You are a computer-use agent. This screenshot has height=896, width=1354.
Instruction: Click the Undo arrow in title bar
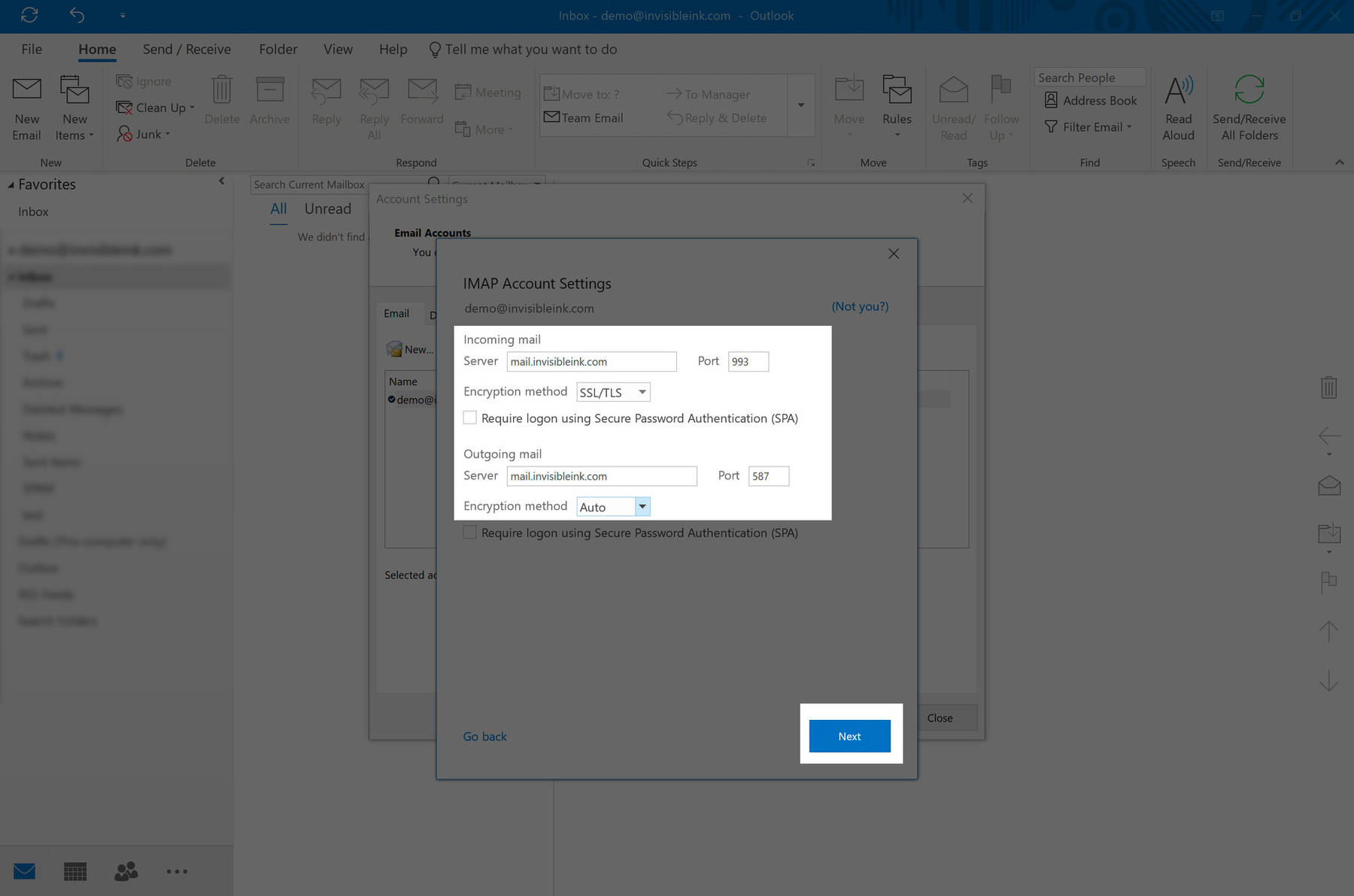pyautogui.click(x=77, y=15)
